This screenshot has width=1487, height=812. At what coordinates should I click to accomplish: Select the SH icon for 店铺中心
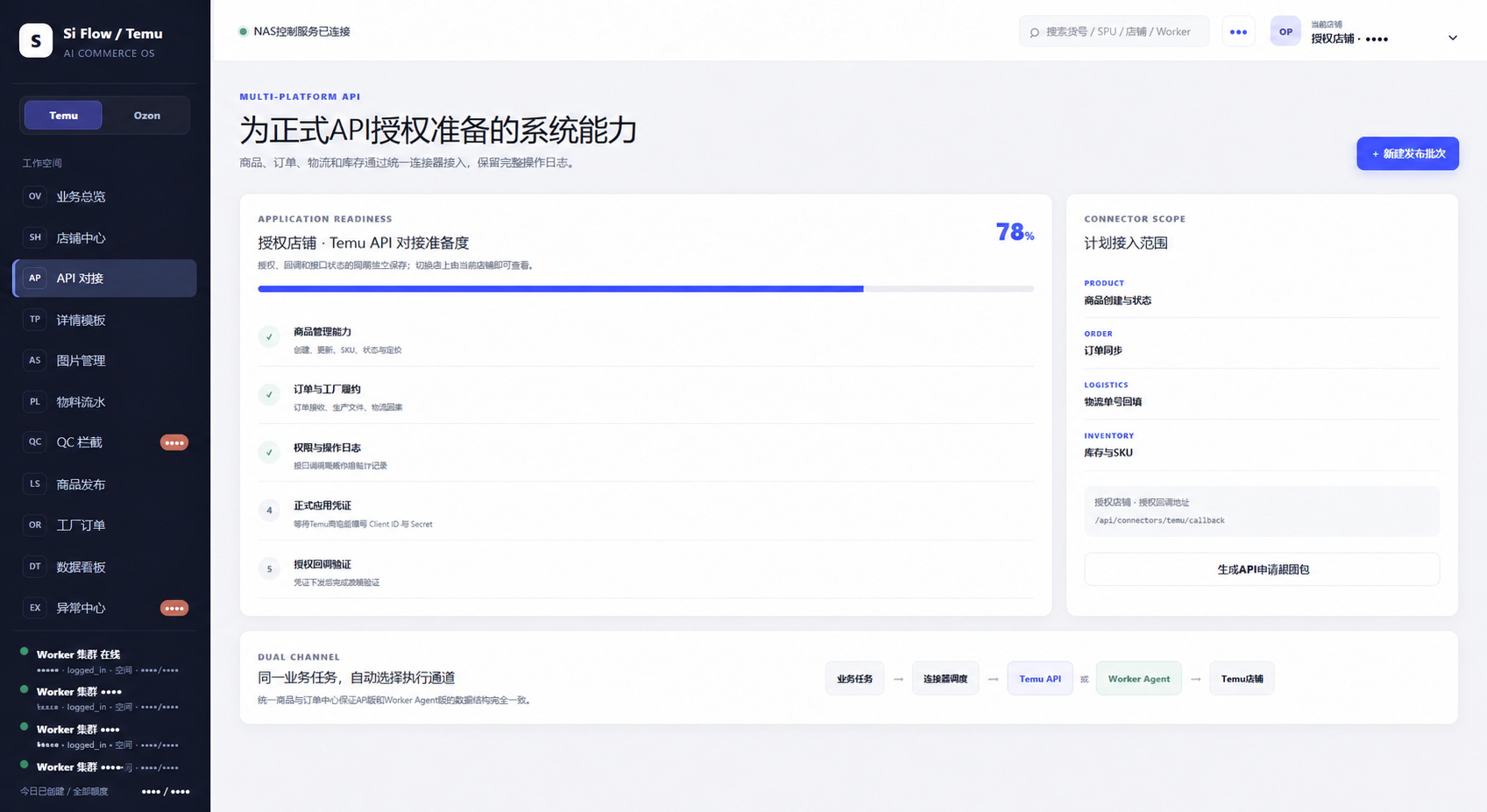click(35, 237)
